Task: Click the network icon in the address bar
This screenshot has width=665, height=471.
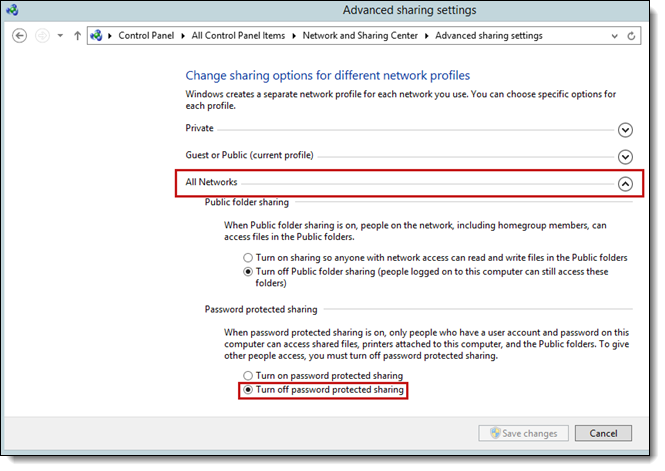Action: (x=96, y=36)
